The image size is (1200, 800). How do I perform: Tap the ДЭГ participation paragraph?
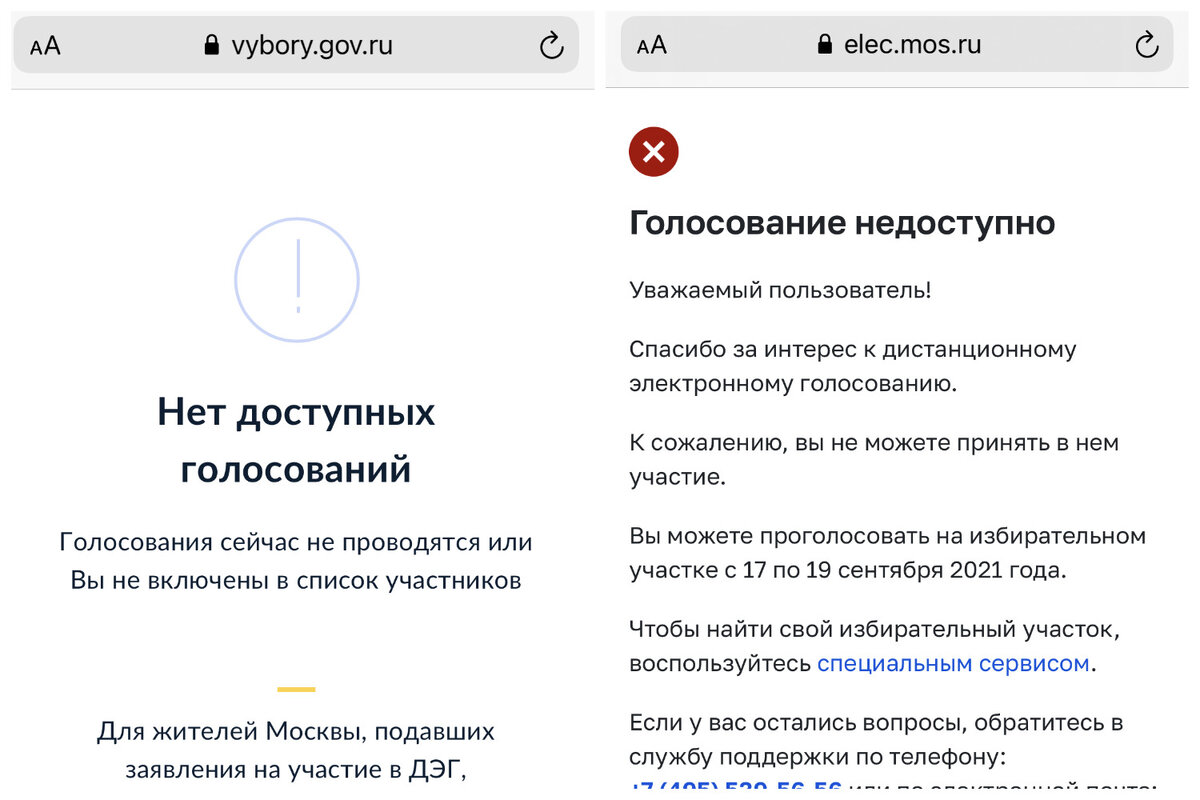296,748
